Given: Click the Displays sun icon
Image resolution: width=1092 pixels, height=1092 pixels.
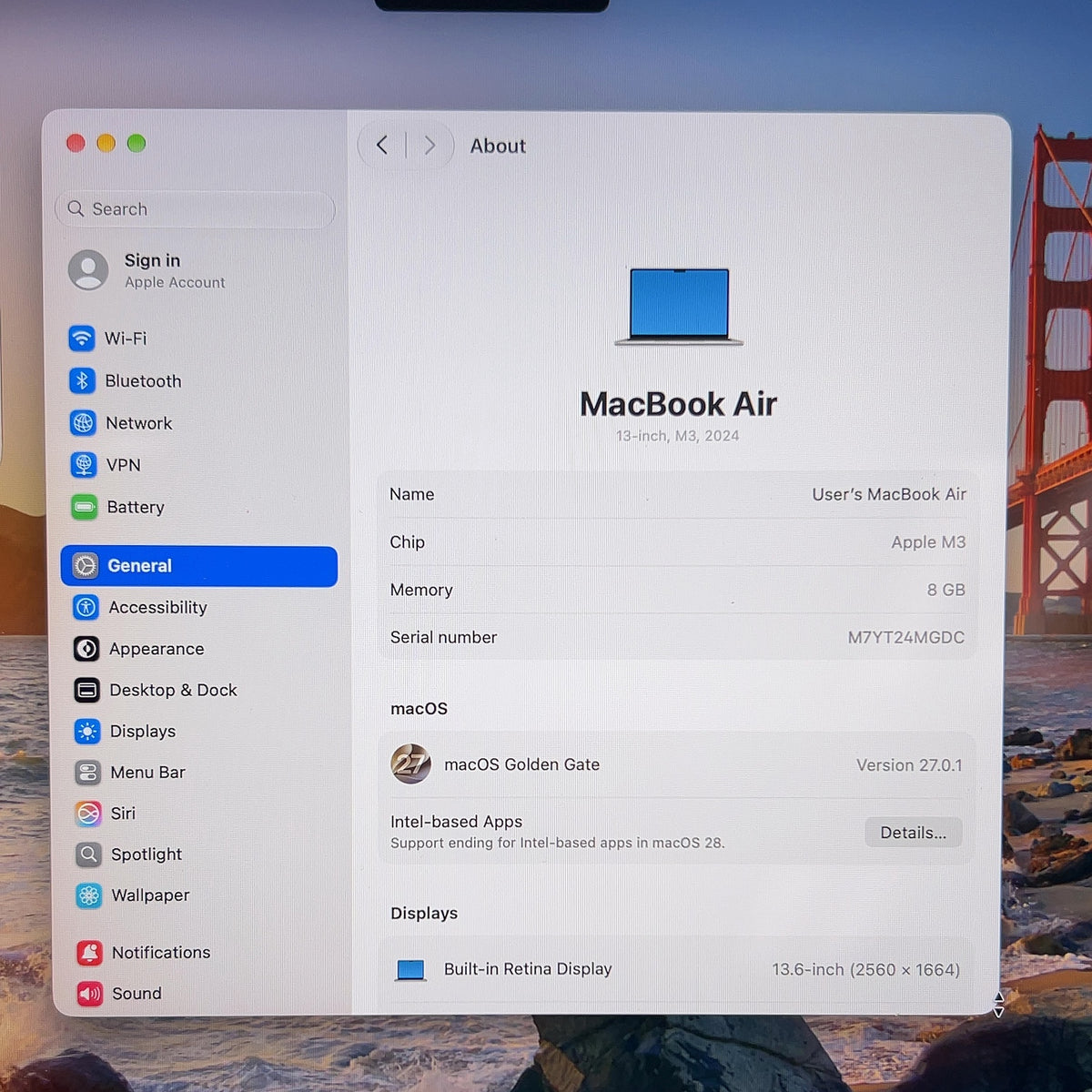Looking at the screenshot, I should (x=87, y=731).
